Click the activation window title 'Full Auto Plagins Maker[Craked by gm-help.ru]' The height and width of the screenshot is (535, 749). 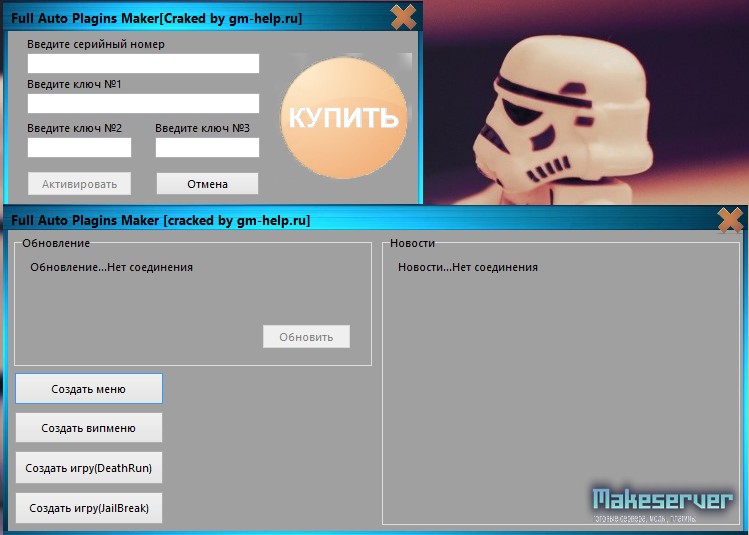pos(157,19)
